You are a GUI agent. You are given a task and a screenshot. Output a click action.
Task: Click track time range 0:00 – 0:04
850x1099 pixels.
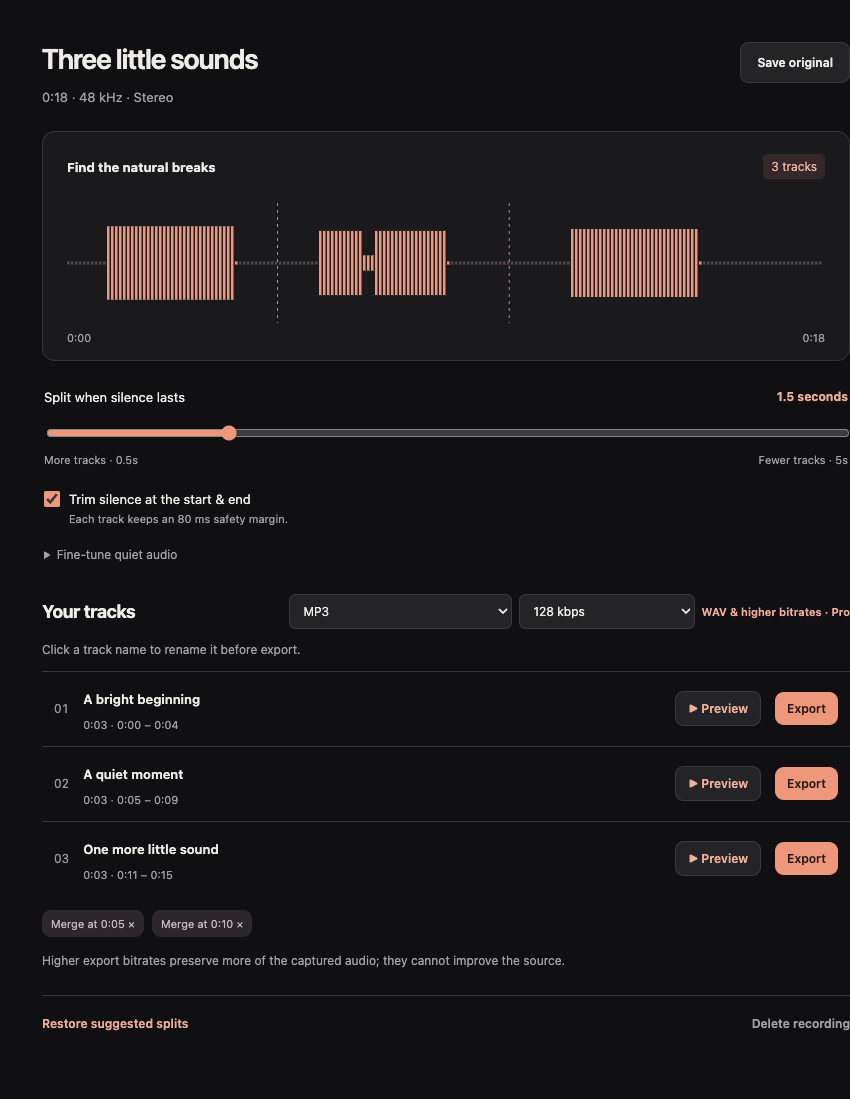[147, 725]
